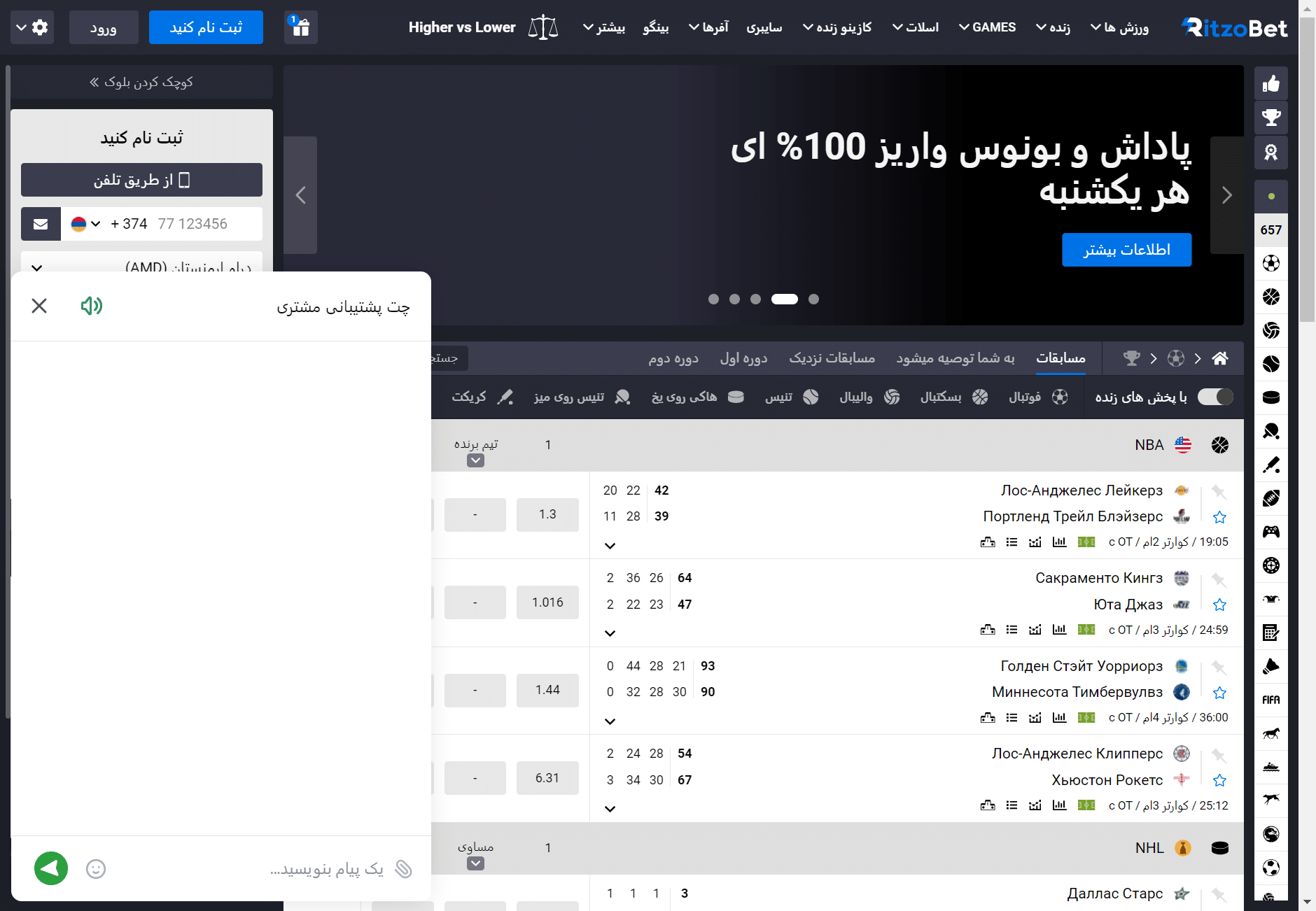Click the ورود login button
Image resolution: width=1316 pixels, height=911 pixels.
coord(104,27)
